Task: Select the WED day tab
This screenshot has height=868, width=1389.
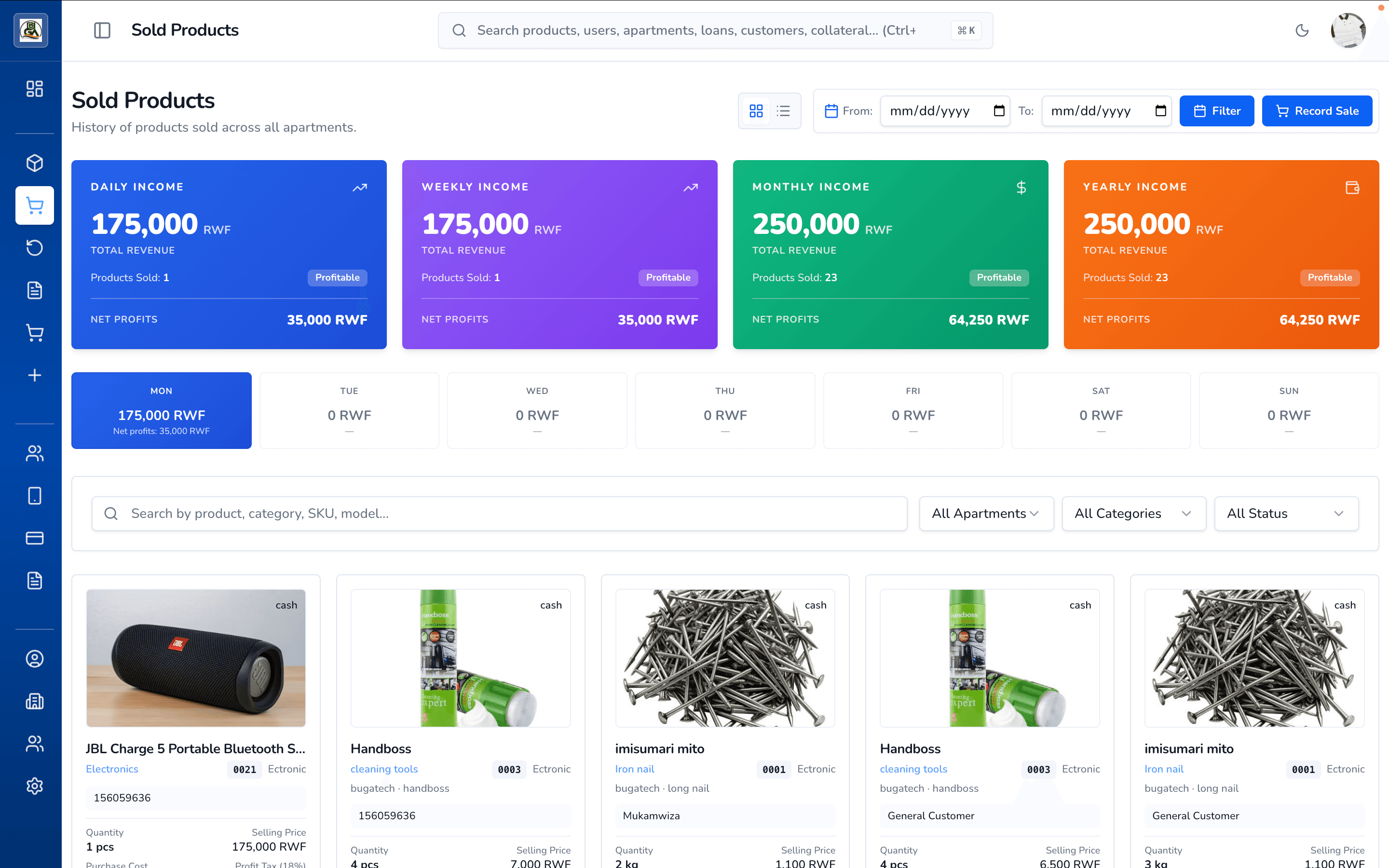Action: [537, 410]
